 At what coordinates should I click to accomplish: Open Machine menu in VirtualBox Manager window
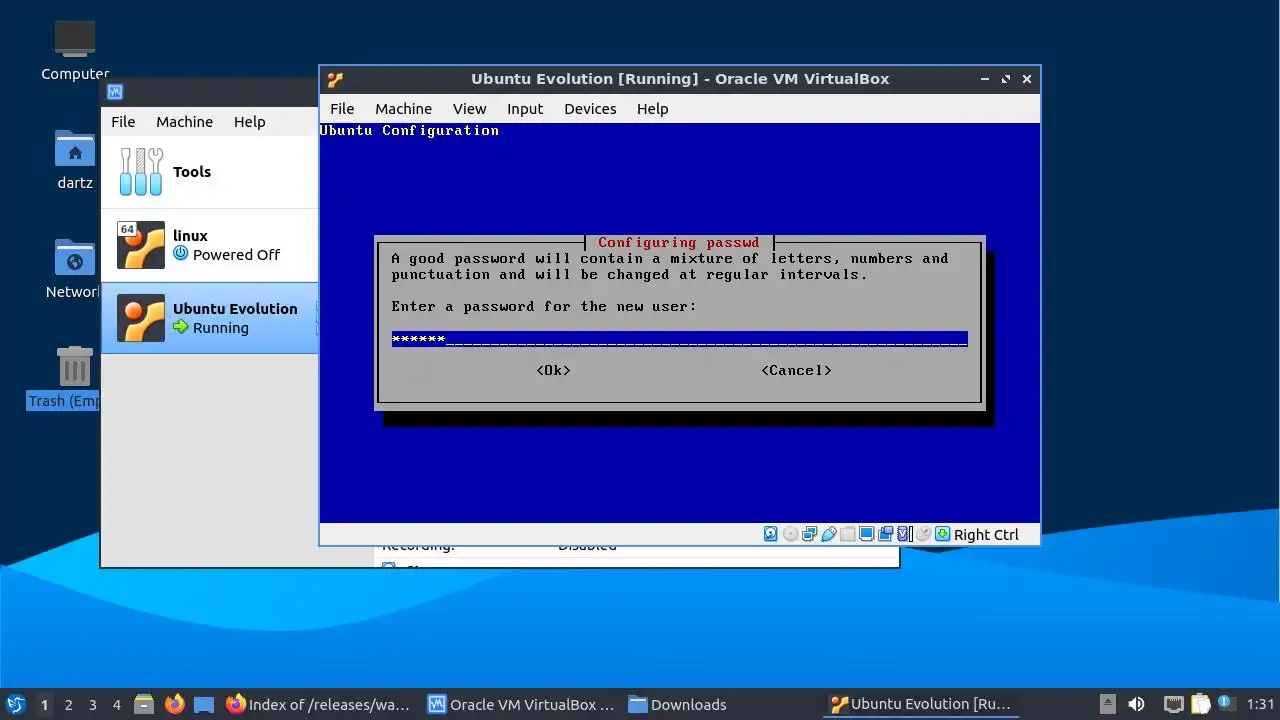tap(184, 122)
